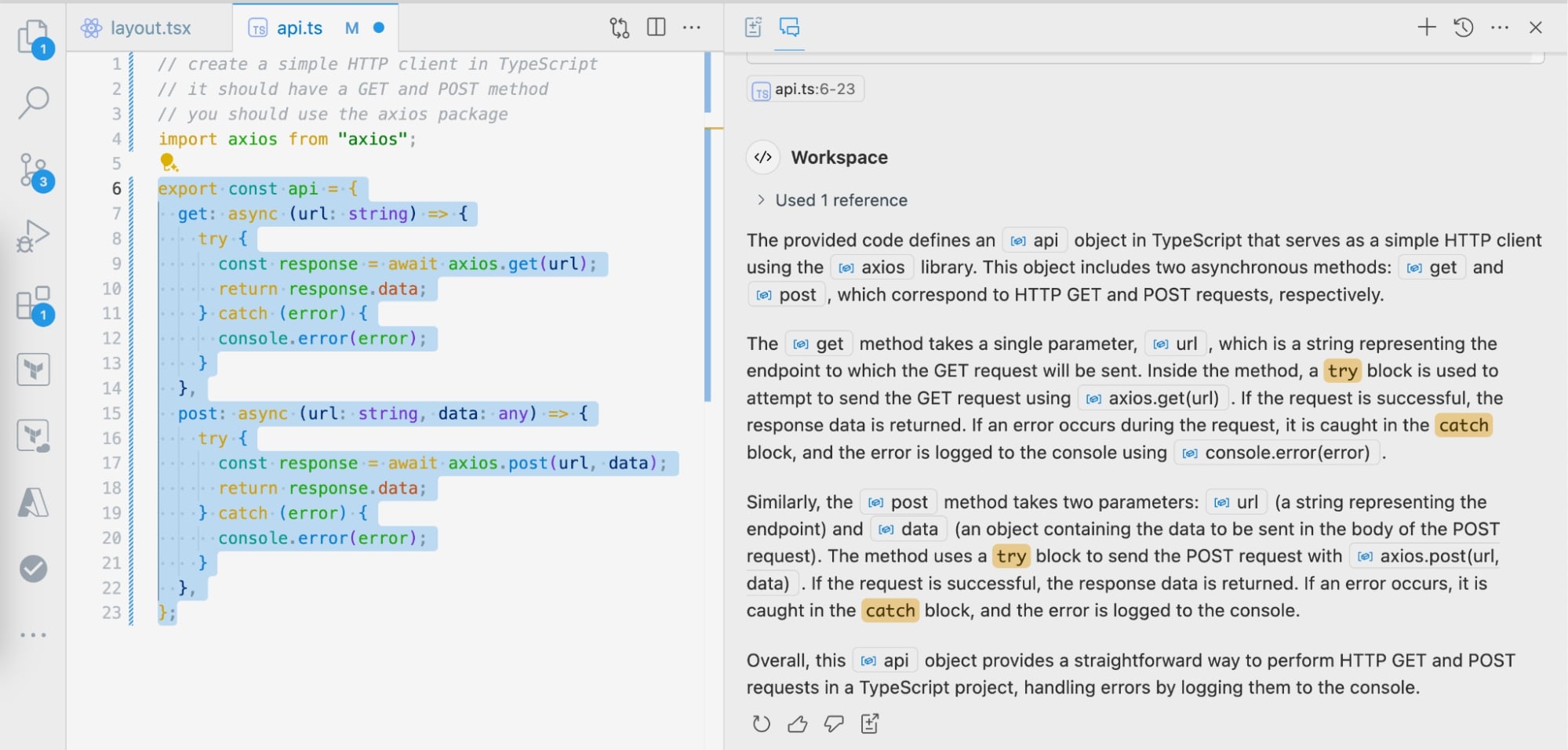Open editor more actions ellipsis menu

pos(692,27)
